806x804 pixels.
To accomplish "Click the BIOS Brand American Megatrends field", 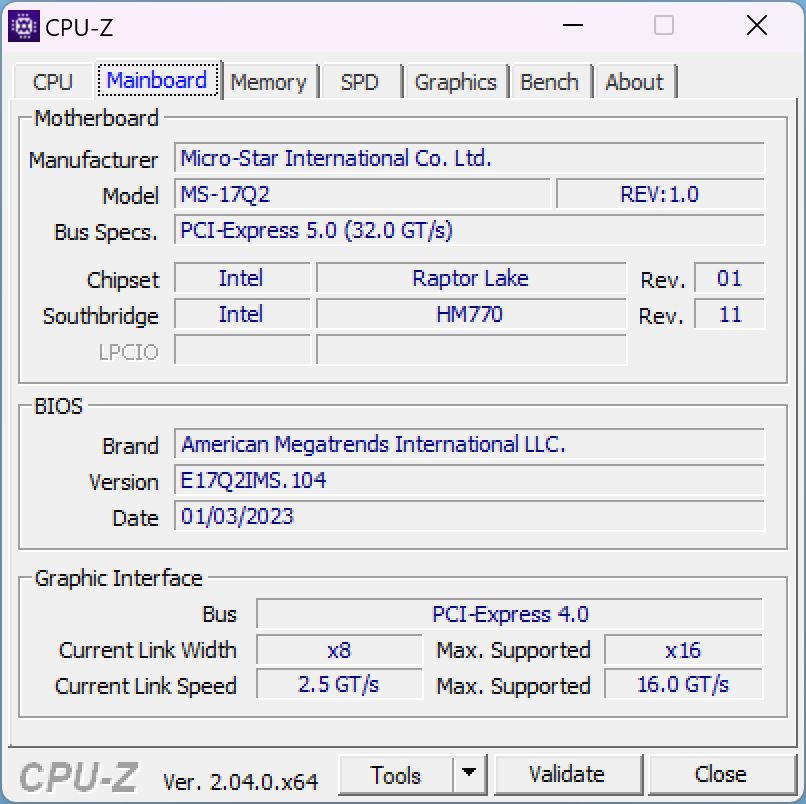I will (x=469, y=444).
